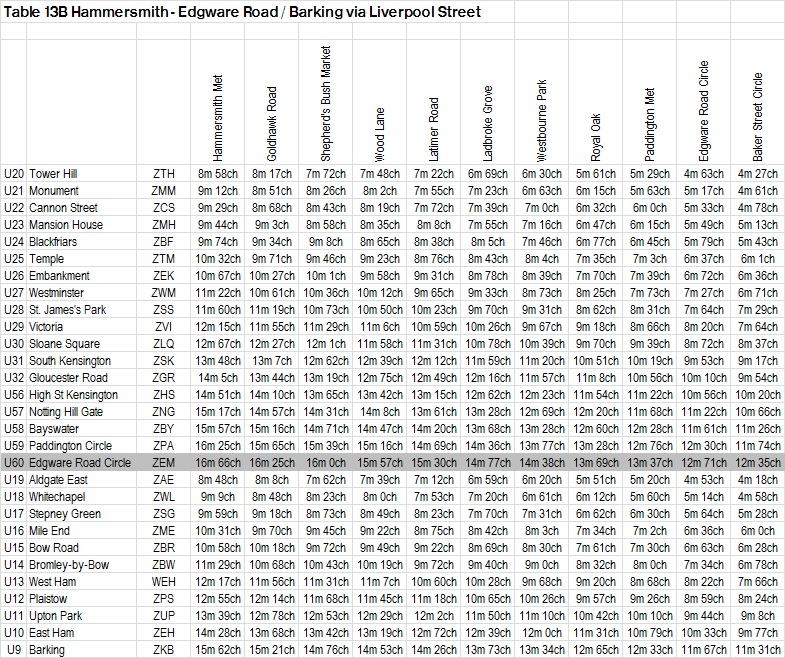Click the 'Goldhawk Road' column header

click(271, 124)
